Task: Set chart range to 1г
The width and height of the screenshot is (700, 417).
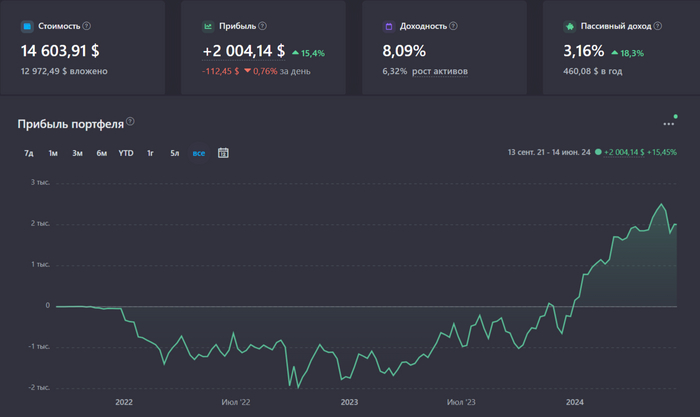Action: (150, 153)
